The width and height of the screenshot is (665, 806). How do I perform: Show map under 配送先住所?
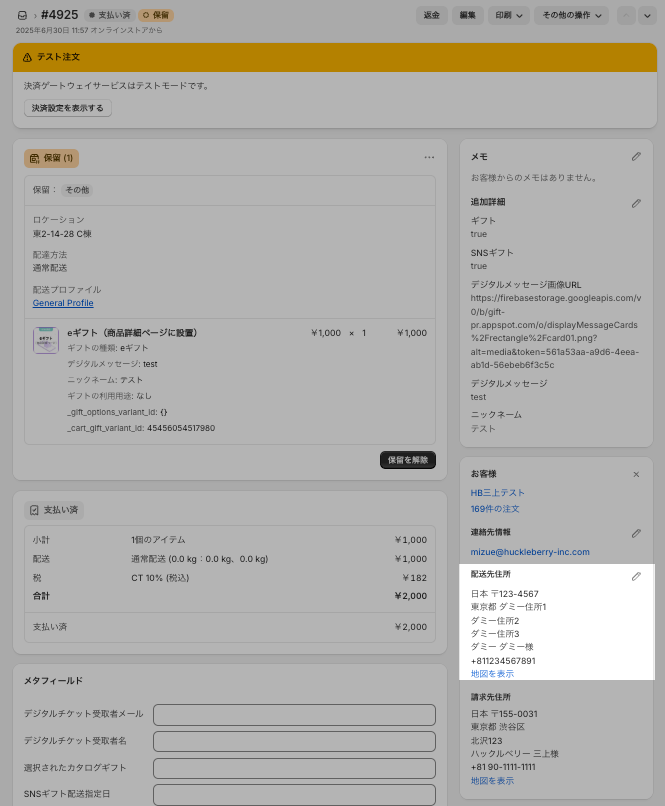tap(492, 674)
